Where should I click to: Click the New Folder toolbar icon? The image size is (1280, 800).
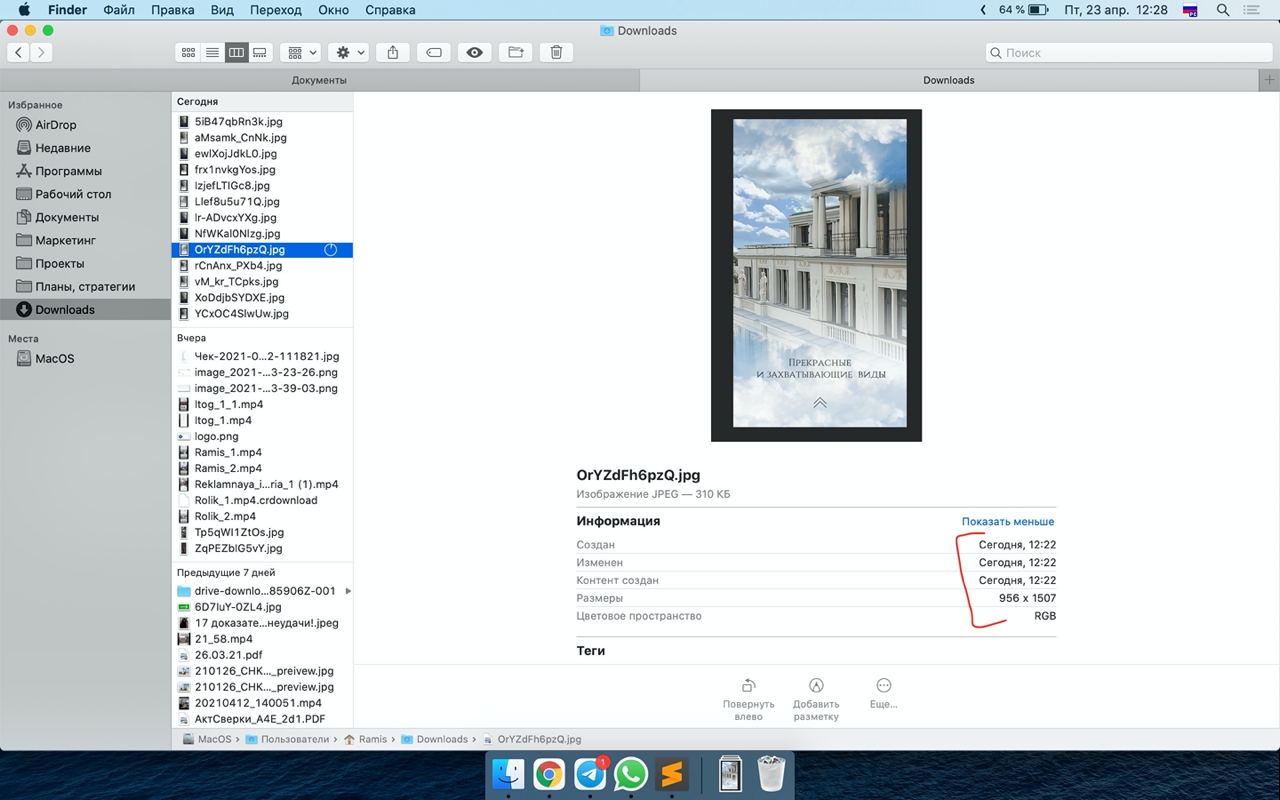click(516, 52)
